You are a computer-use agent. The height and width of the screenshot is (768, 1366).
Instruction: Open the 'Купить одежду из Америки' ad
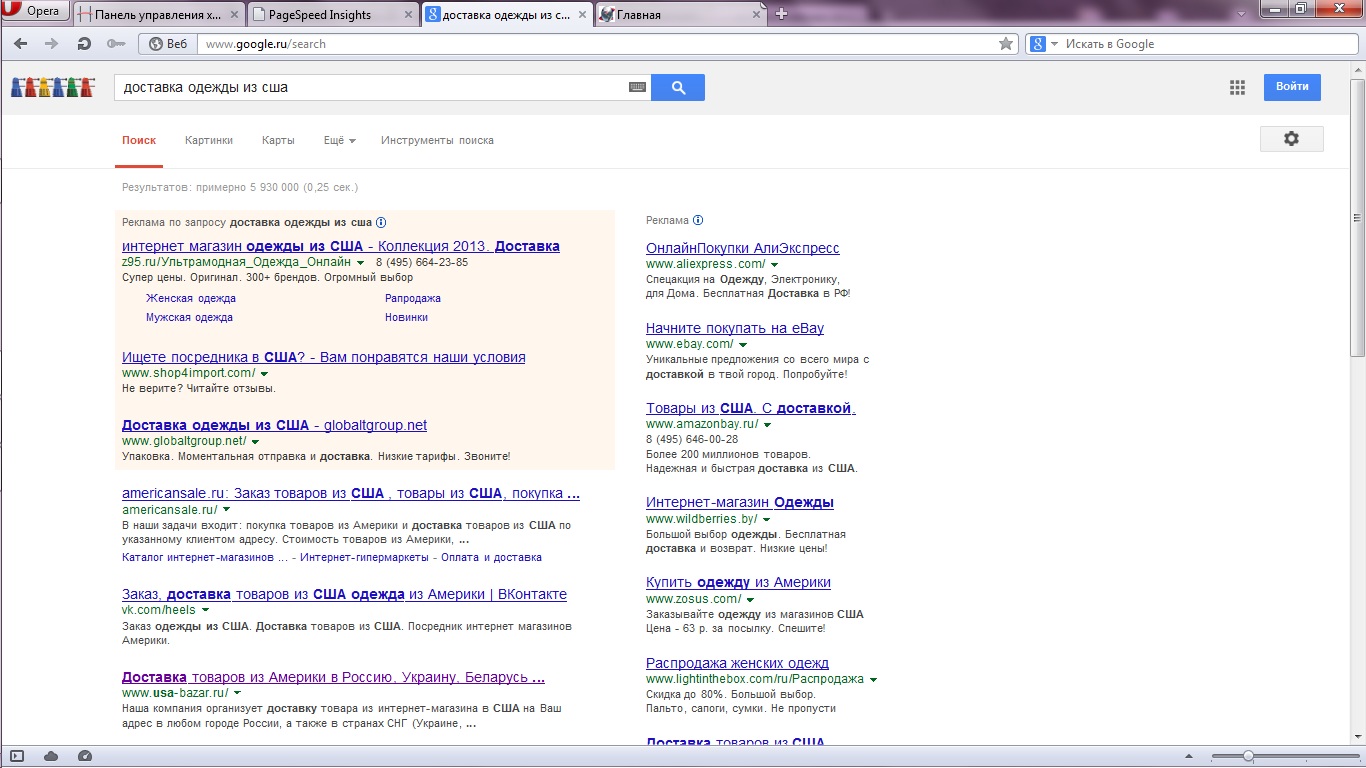[x=738, y=582]
